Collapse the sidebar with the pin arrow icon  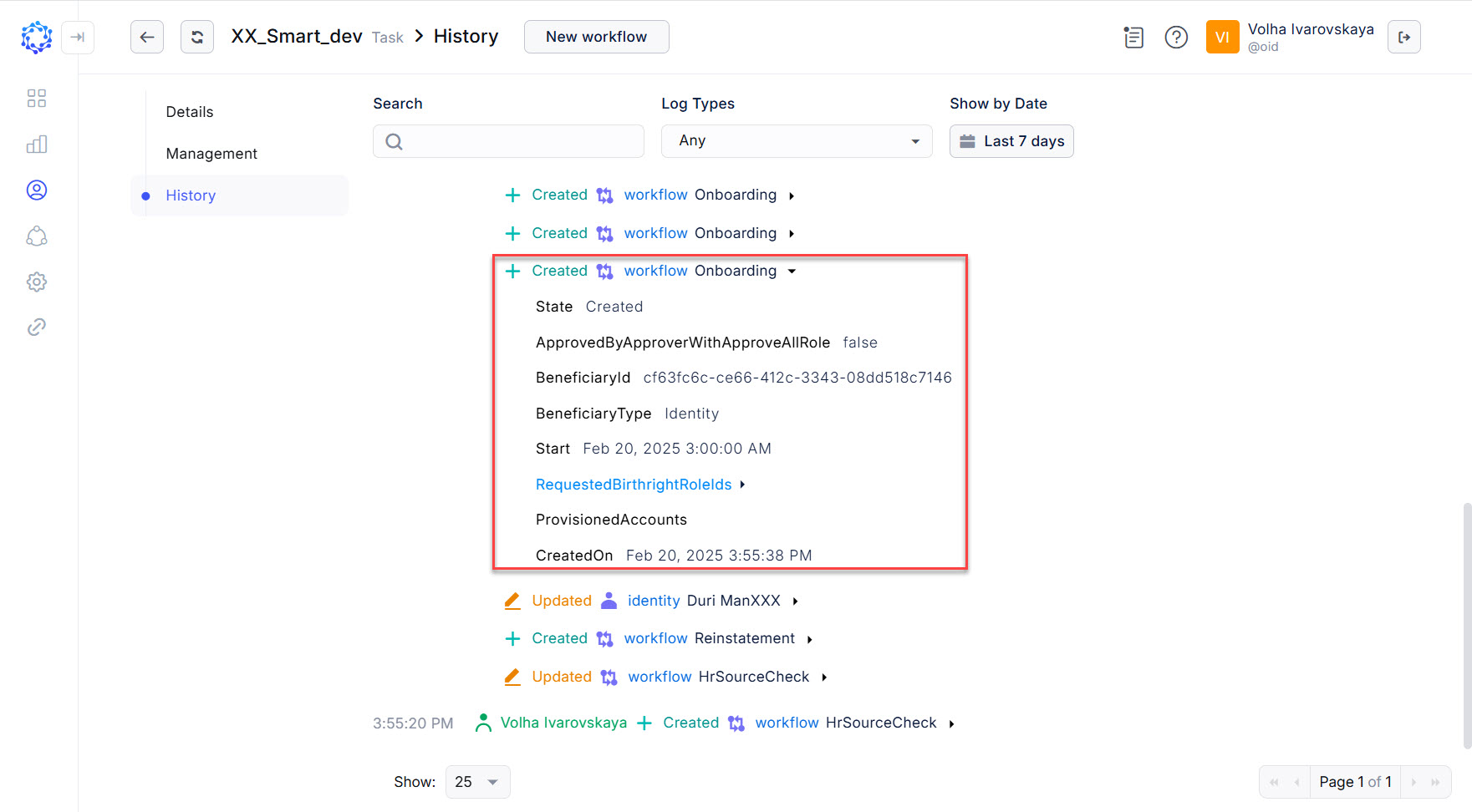coord(78,38)
